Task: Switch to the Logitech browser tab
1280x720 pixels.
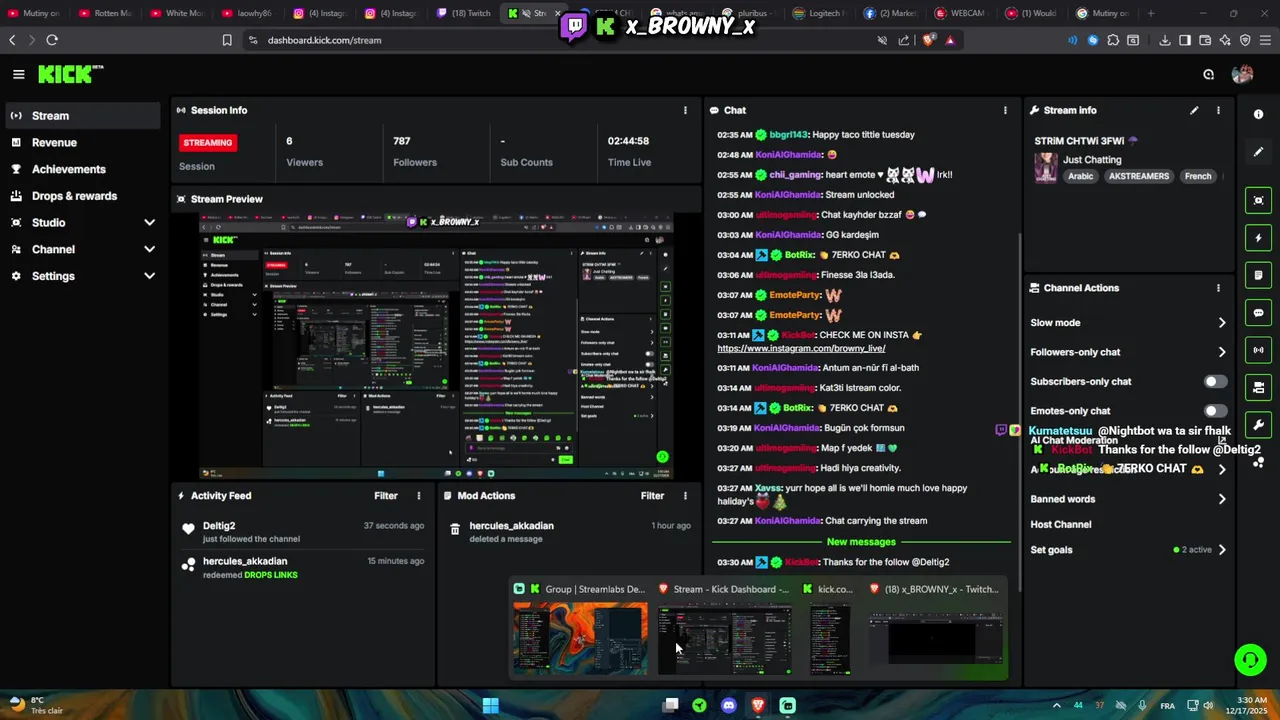Action: tap(819, 13)
